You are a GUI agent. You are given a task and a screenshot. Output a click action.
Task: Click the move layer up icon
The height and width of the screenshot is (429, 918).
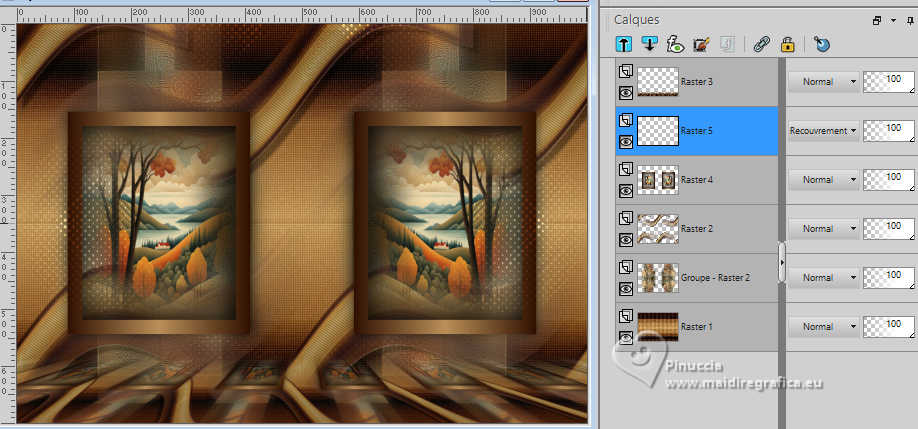point(624,44)
